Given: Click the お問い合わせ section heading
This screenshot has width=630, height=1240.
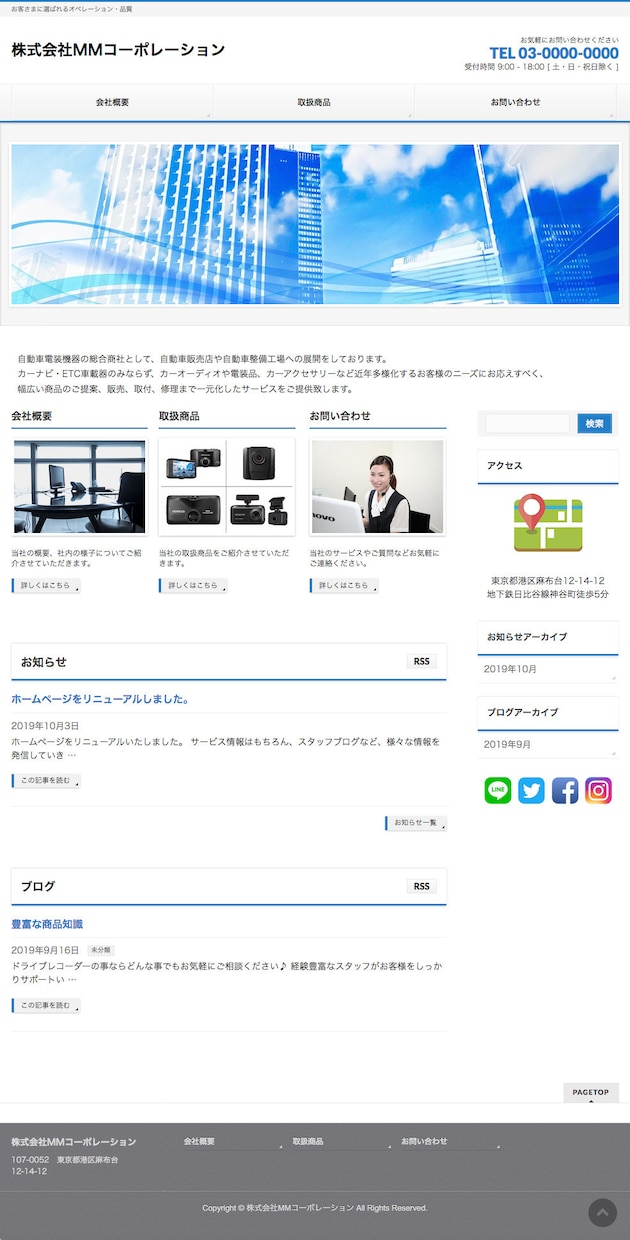Looking at the screenshot, I should coord(340,416).
